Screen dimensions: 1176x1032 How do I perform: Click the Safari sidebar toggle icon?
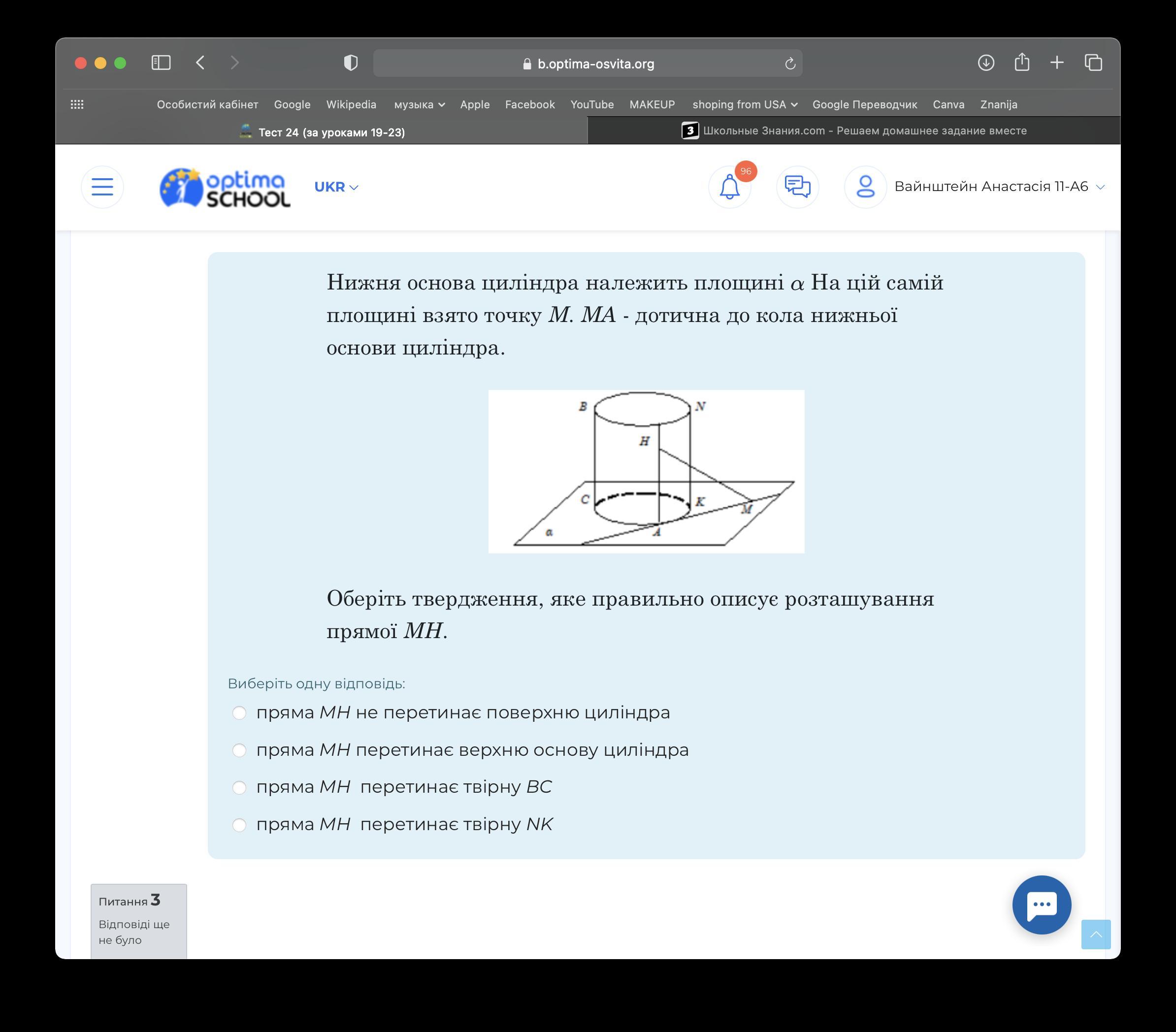(161, 63)
